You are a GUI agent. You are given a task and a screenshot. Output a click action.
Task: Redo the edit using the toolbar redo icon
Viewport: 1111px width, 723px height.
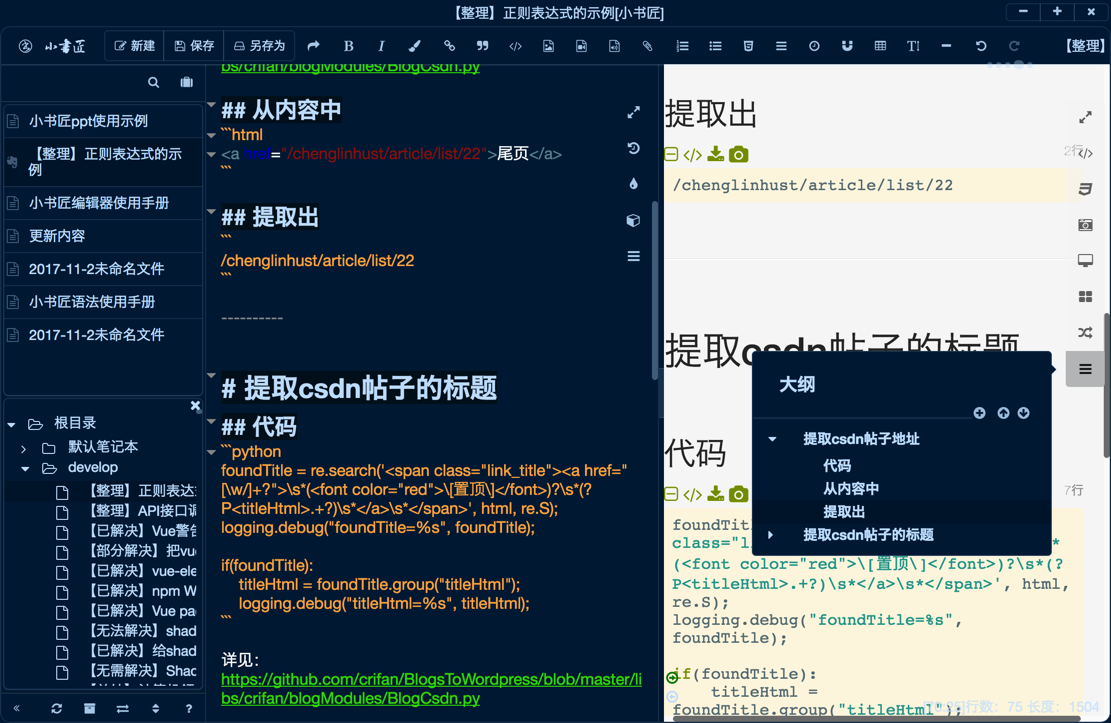(1014, 45)
